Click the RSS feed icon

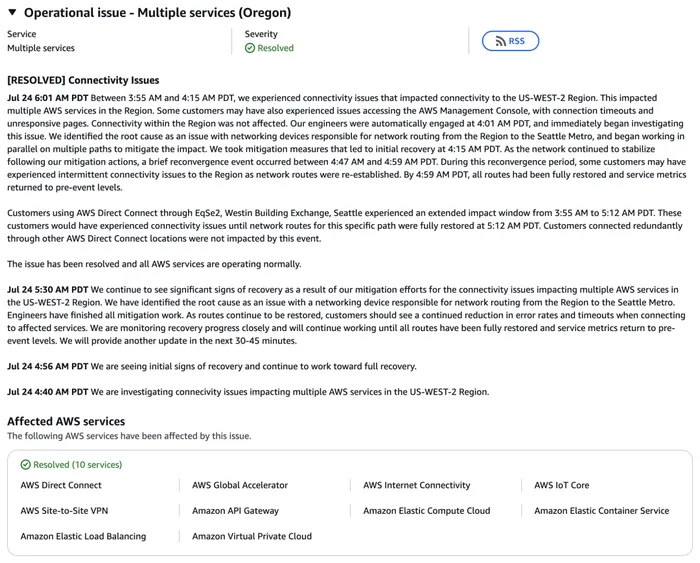[x=501, y=41]
